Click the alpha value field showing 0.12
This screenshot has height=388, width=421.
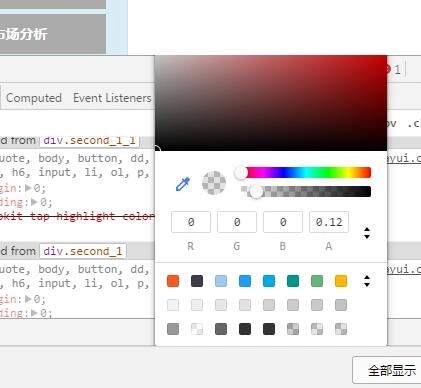point(329,222)
